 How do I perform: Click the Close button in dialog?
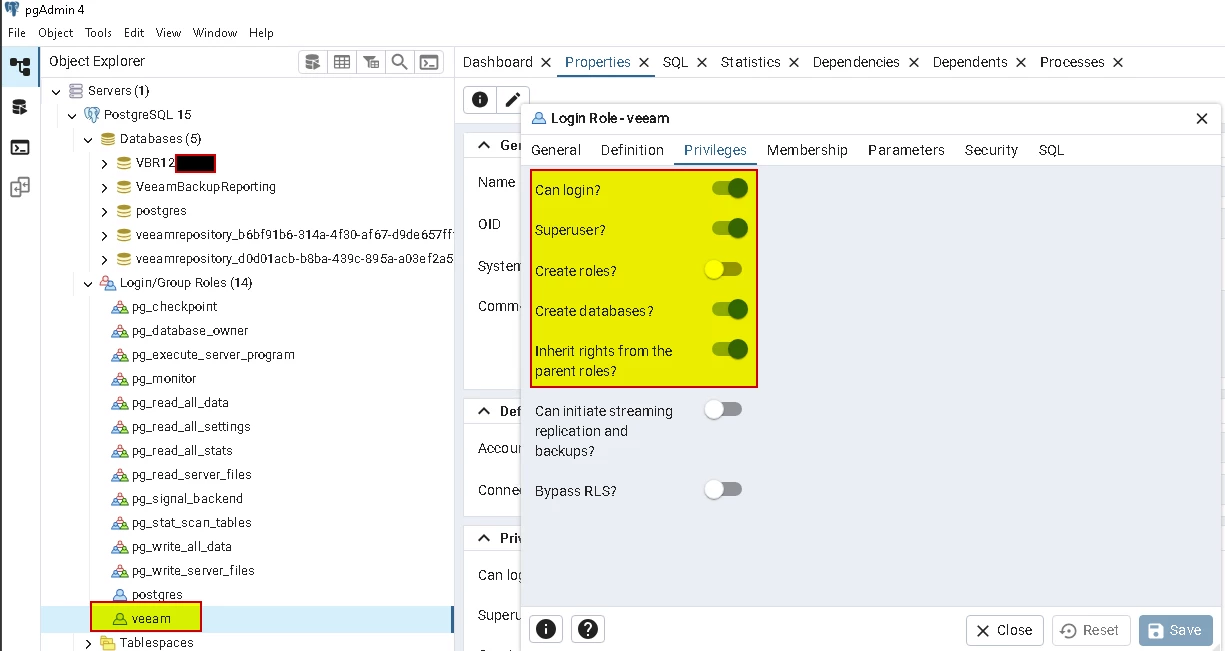pyautogui.click(x=1005, y=630)
